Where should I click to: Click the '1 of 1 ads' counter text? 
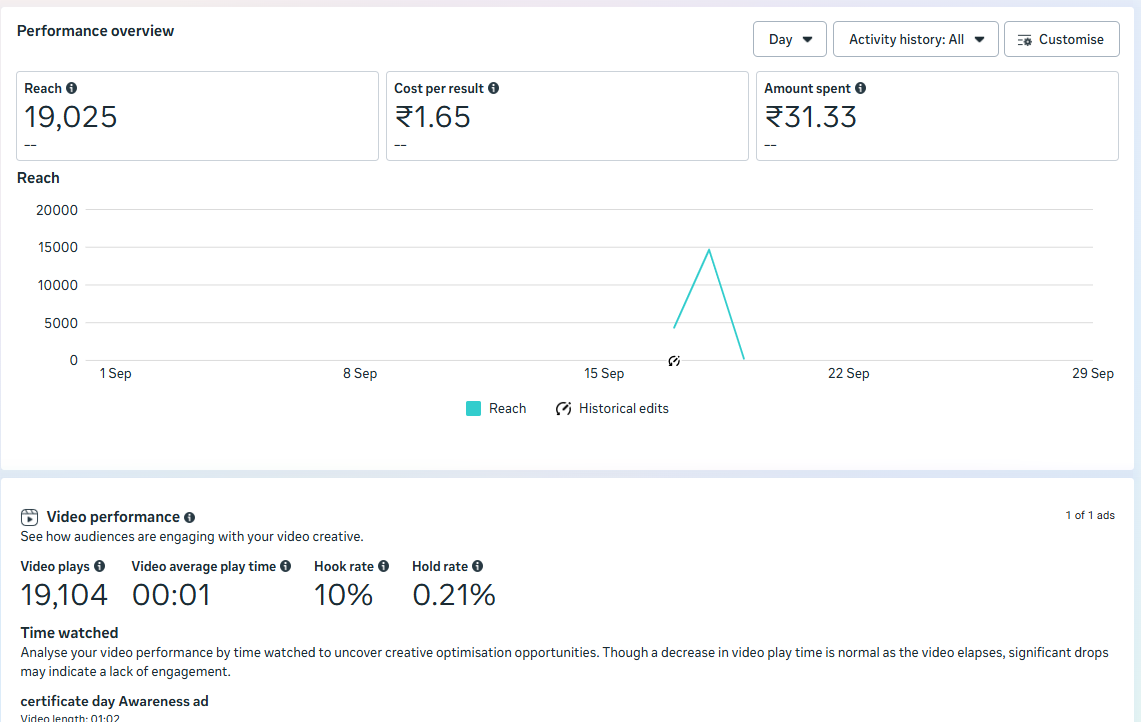point(1090,515)
